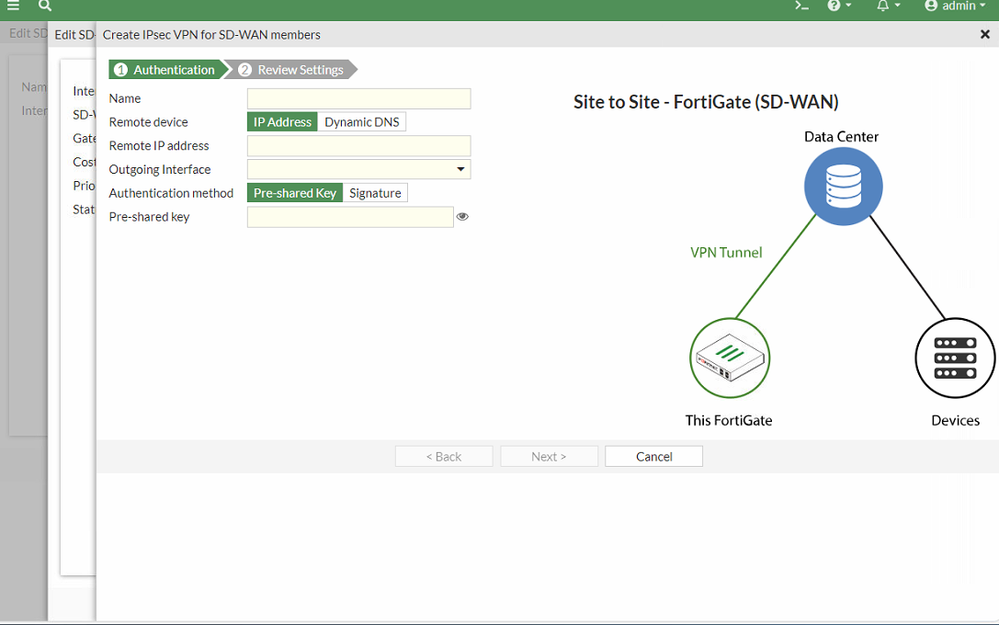Toggle pre-shared key visibility eye icon
The height and width of the screenshot is (625, 999).
pyautogui.click(x=463, y=217)
